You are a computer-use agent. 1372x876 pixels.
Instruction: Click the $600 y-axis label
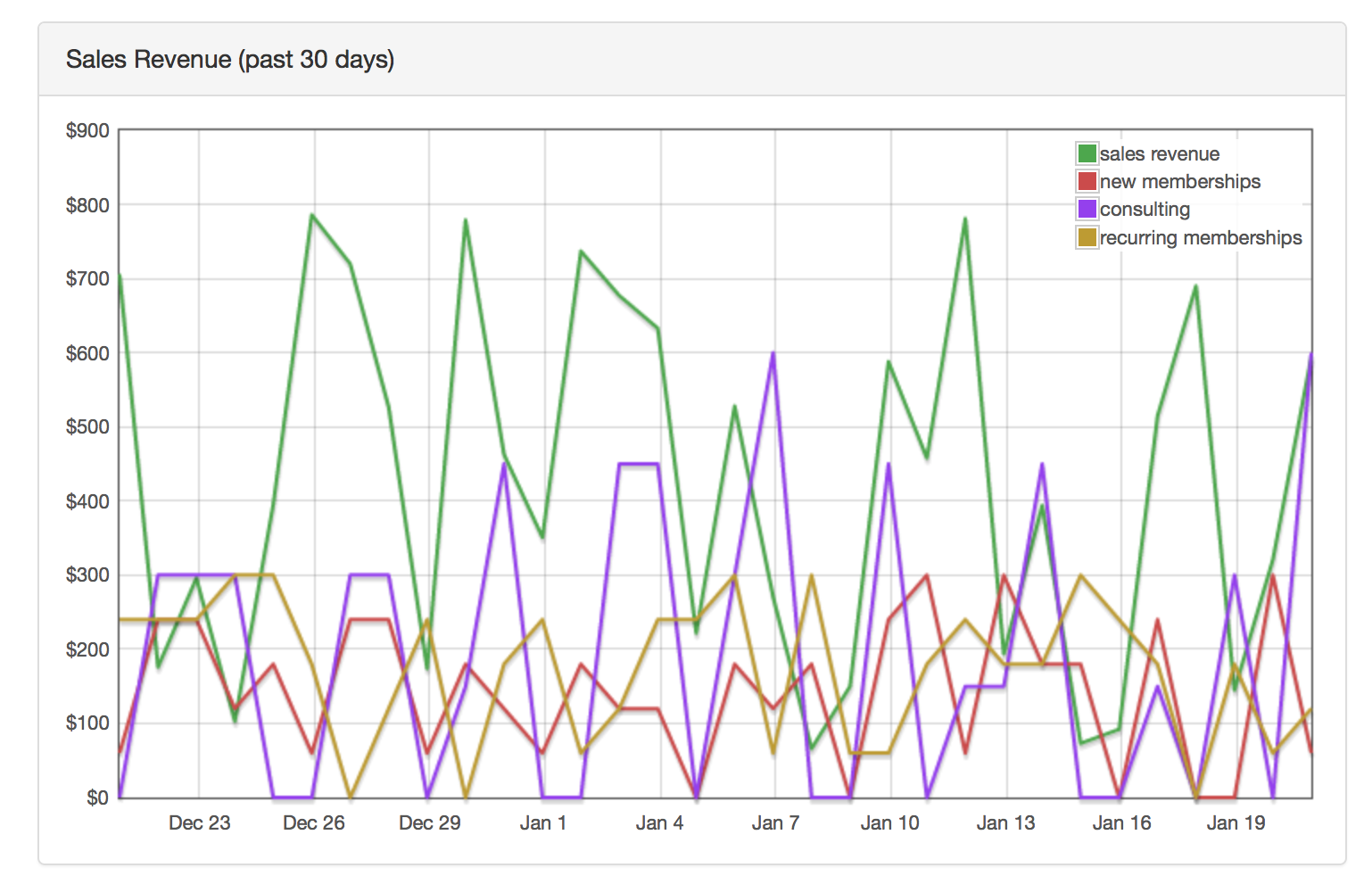point(87,353)
